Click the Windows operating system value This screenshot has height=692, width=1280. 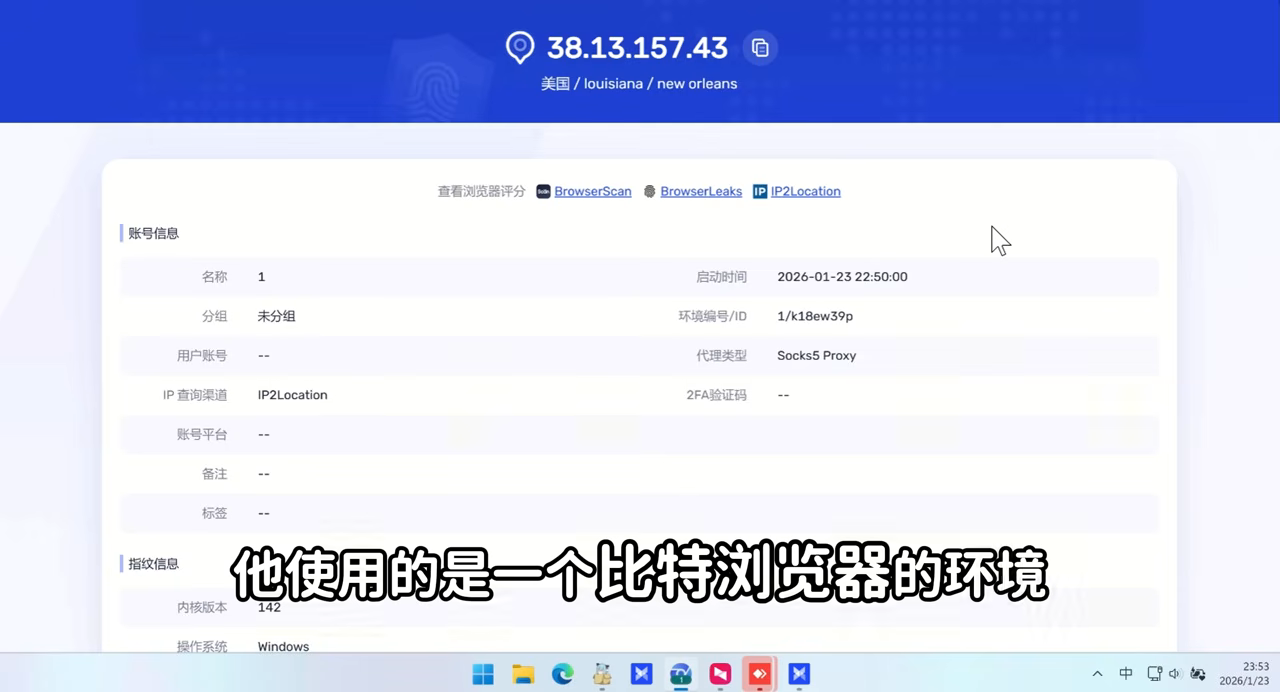pos(283,646)
